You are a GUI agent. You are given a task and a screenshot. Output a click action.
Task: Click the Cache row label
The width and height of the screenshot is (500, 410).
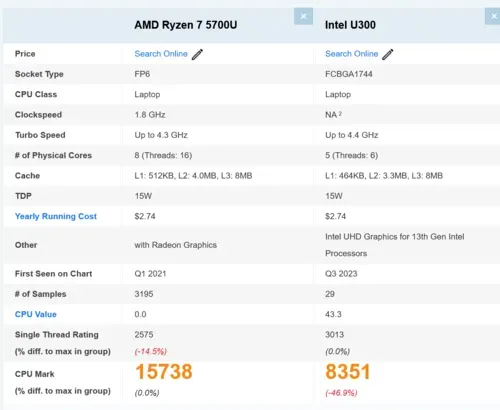coord(27,176)
